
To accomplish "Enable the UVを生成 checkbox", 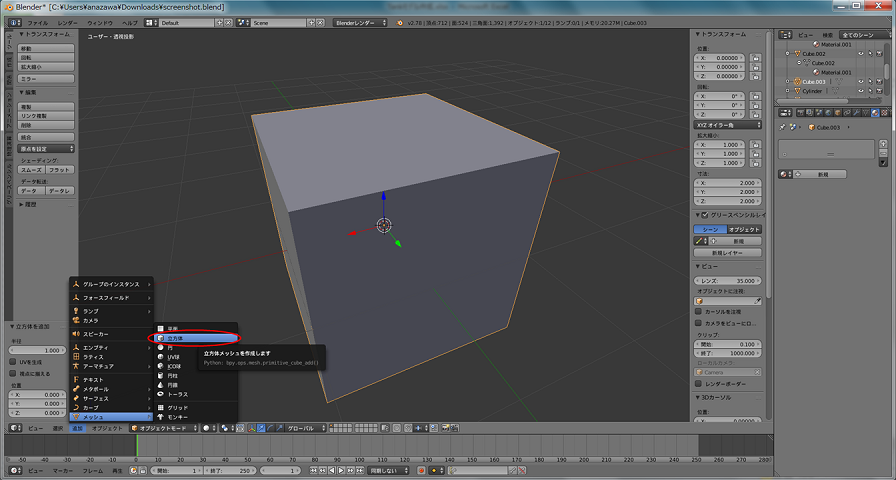I will tap(12, 362).
